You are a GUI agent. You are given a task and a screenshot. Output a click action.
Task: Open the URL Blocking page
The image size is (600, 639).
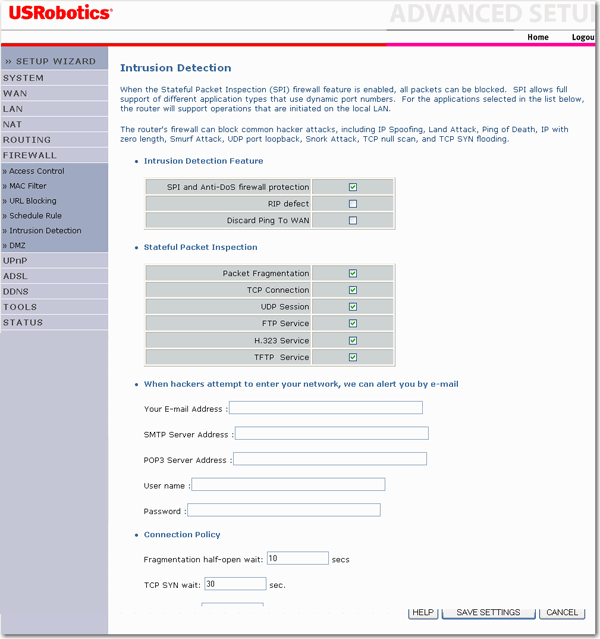tap(33, 201)
